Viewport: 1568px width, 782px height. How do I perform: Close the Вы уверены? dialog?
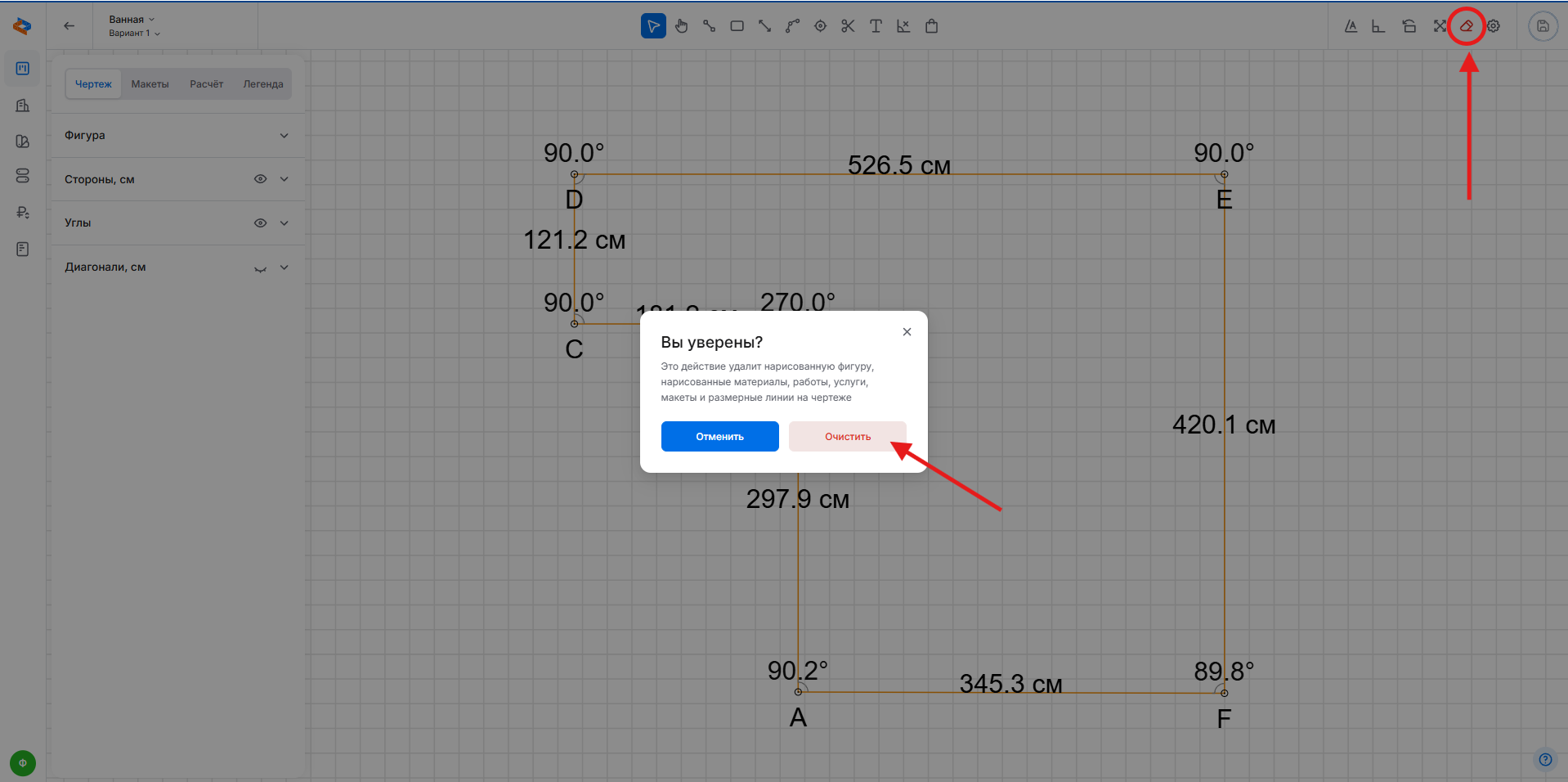pyautogui.click(x=907, y=332)
